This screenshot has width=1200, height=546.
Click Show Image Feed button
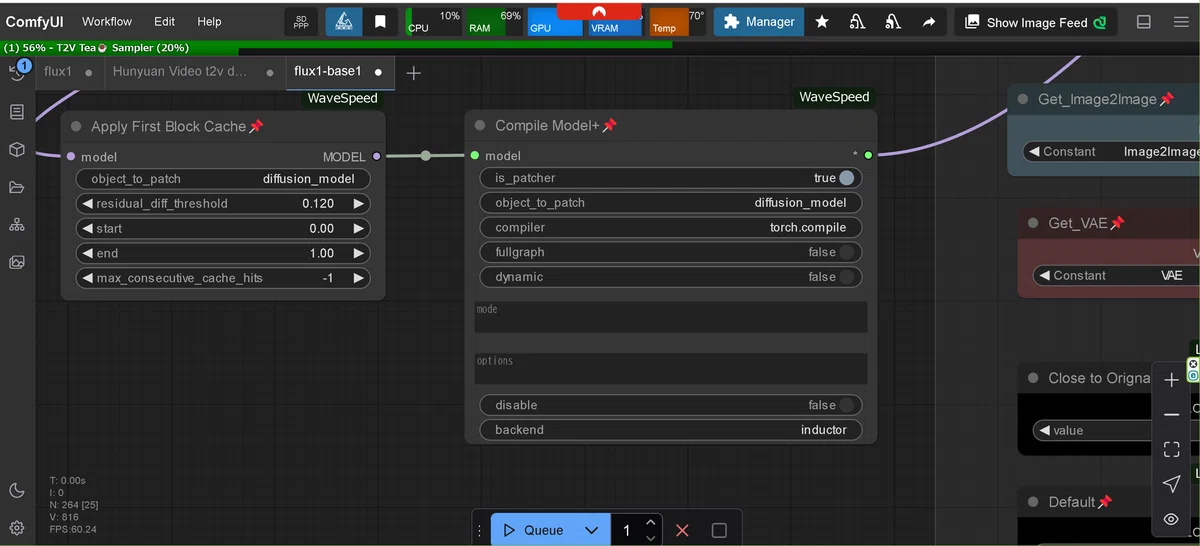1035,22
